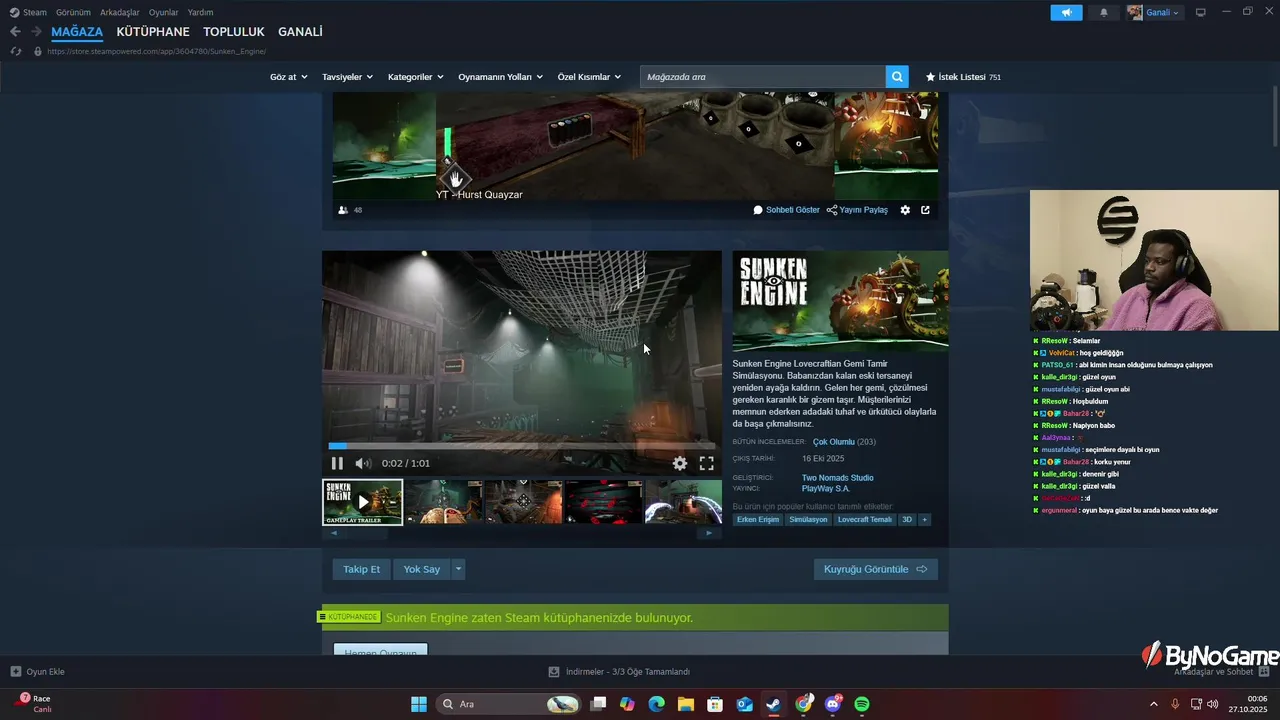Image resolution: width=1280 pixels, height=720 pixels.
Task: Open the Oyunlar menu
Action: pos(164,12)
